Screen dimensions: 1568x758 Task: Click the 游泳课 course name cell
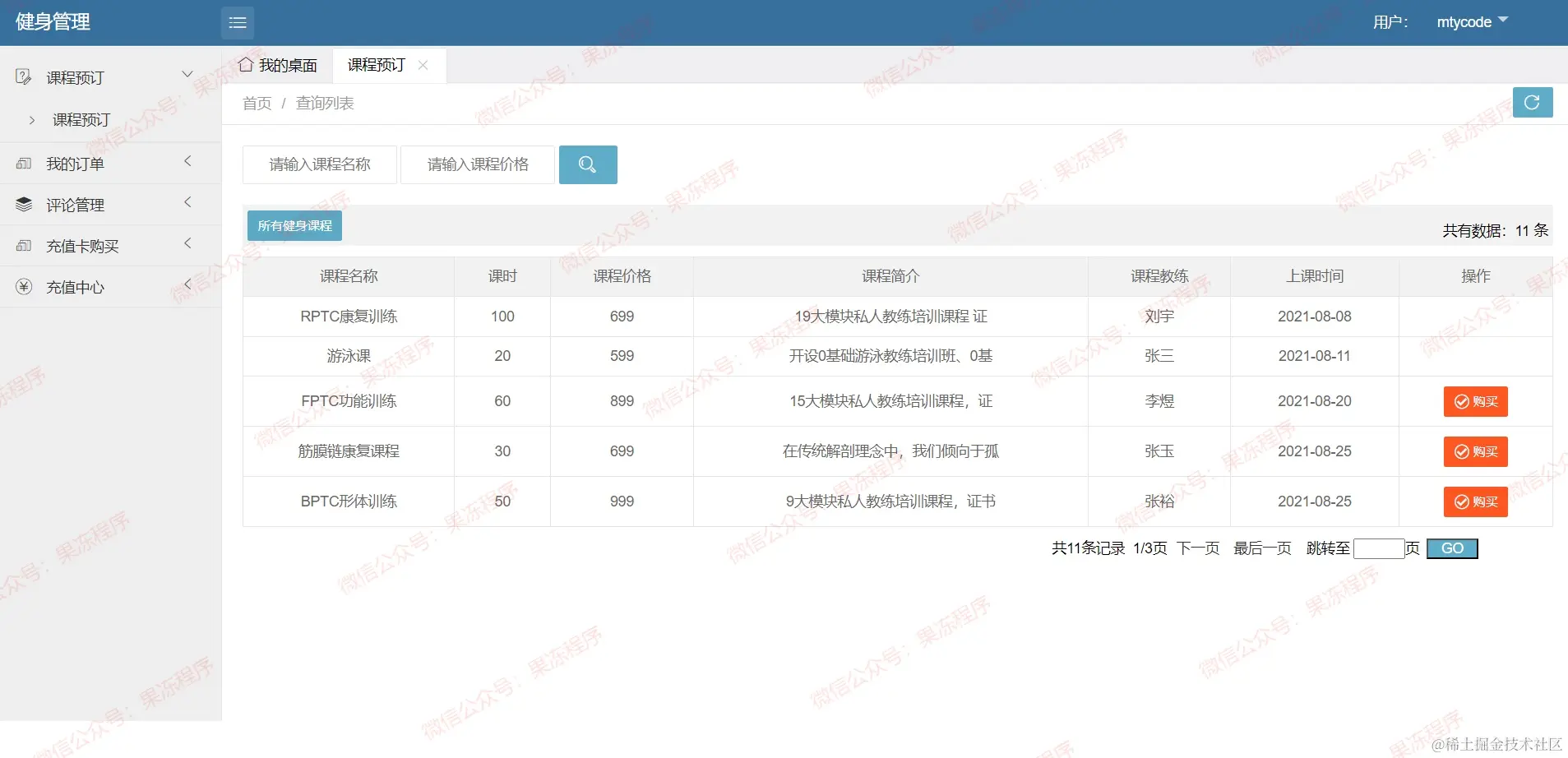click(x=349, y=356)
